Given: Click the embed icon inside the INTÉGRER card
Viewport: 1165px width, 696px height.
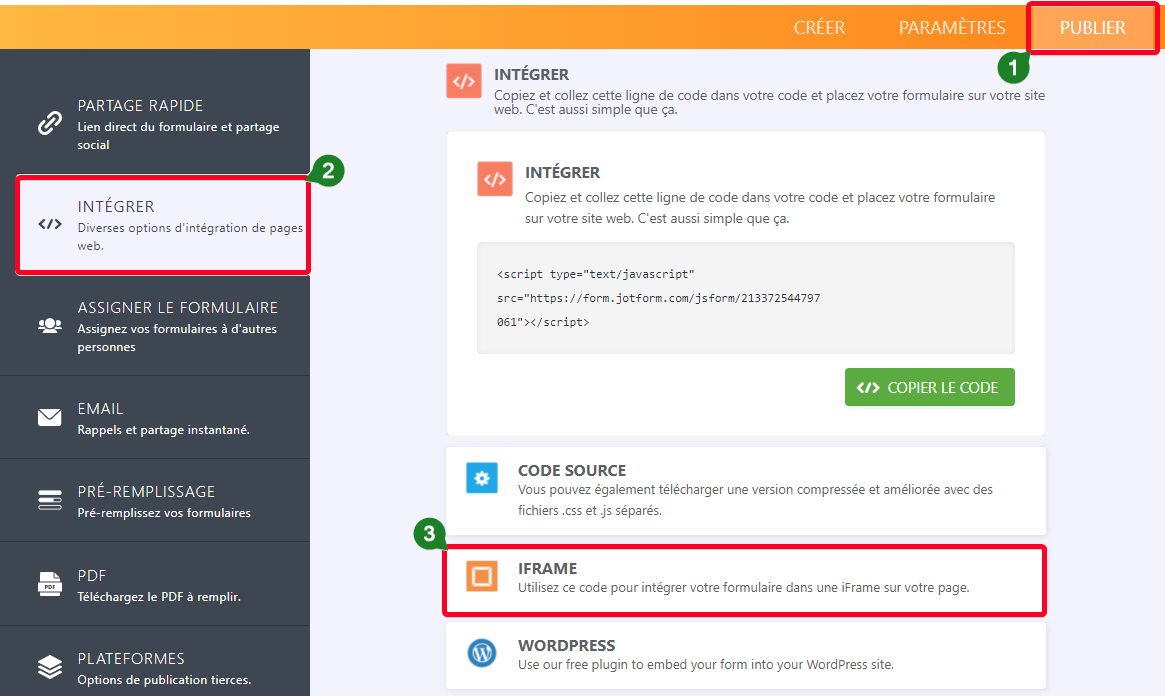Looking at the screenshot, I should pyautogui.click(x=495, y=179).
